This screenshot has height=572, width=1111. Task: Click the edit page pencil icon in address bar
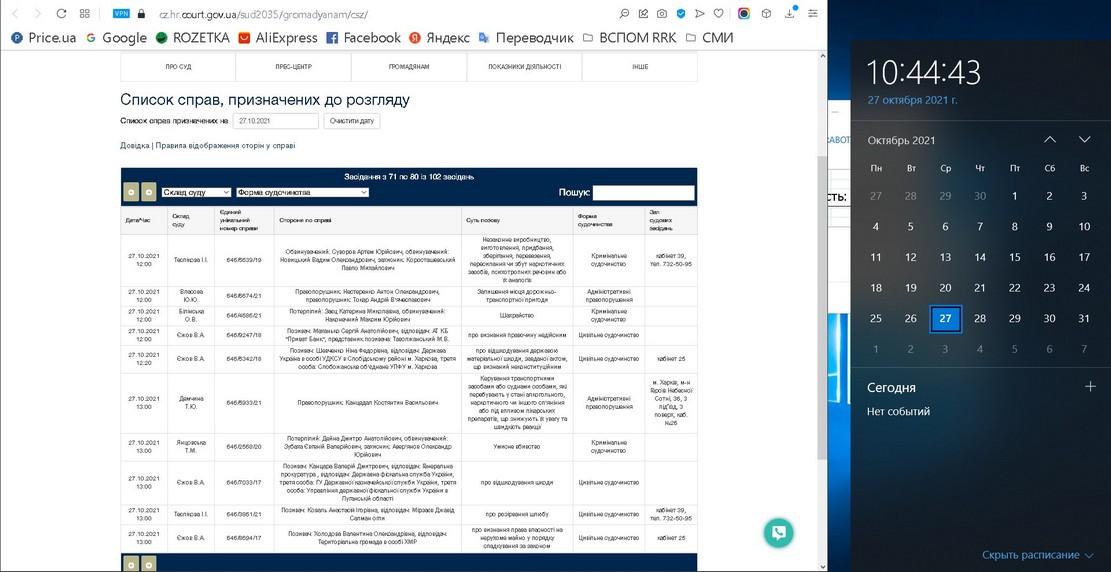tap(643, 13)
